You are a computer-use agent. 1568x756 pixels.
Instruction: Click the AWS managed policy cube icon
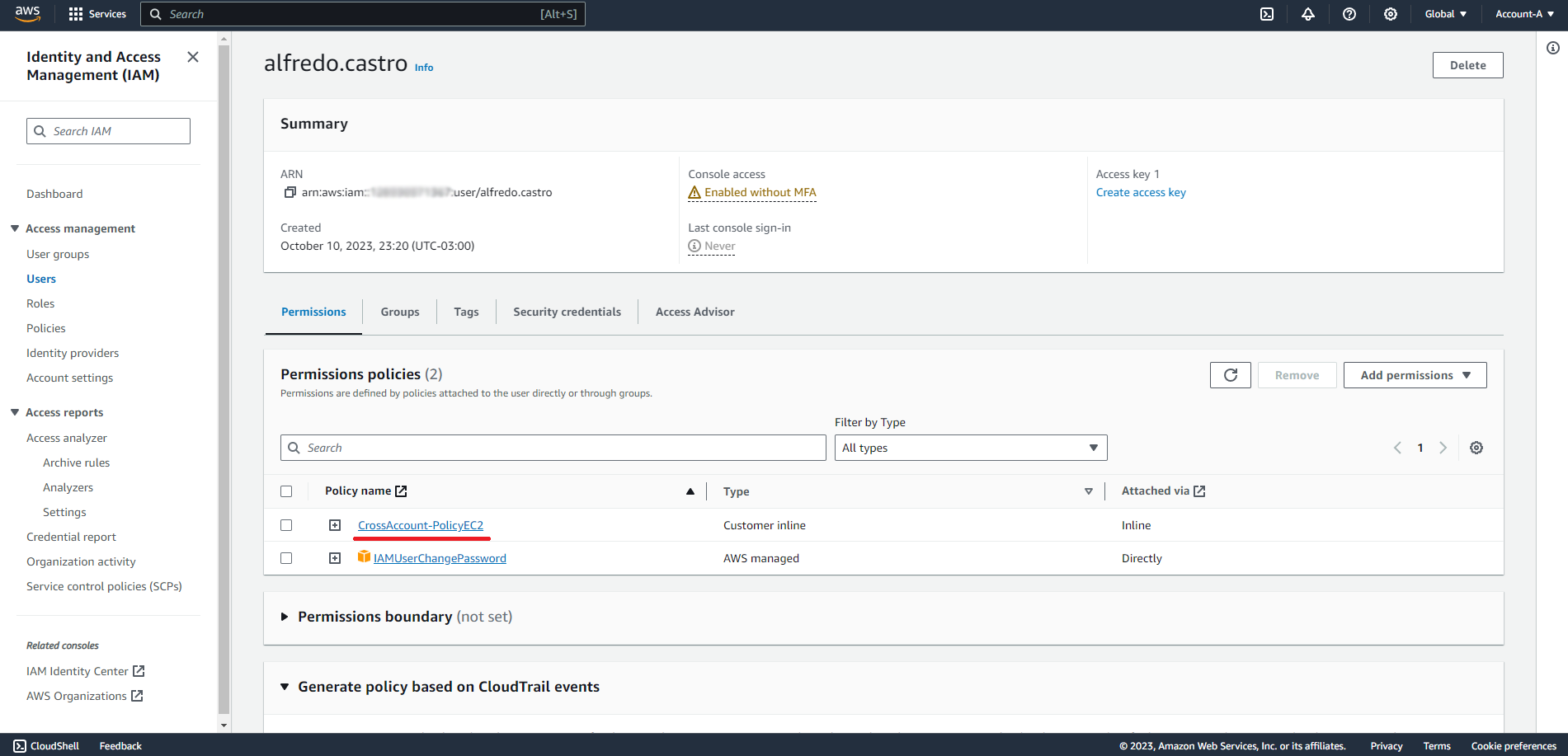point(364,557)
